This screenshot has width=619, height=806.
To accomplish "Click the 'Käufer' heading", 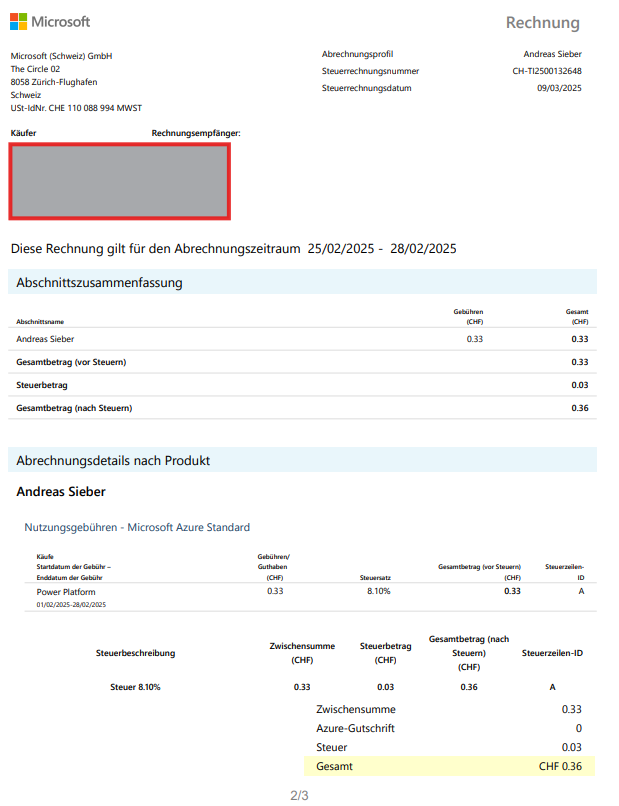I will 24,133.
